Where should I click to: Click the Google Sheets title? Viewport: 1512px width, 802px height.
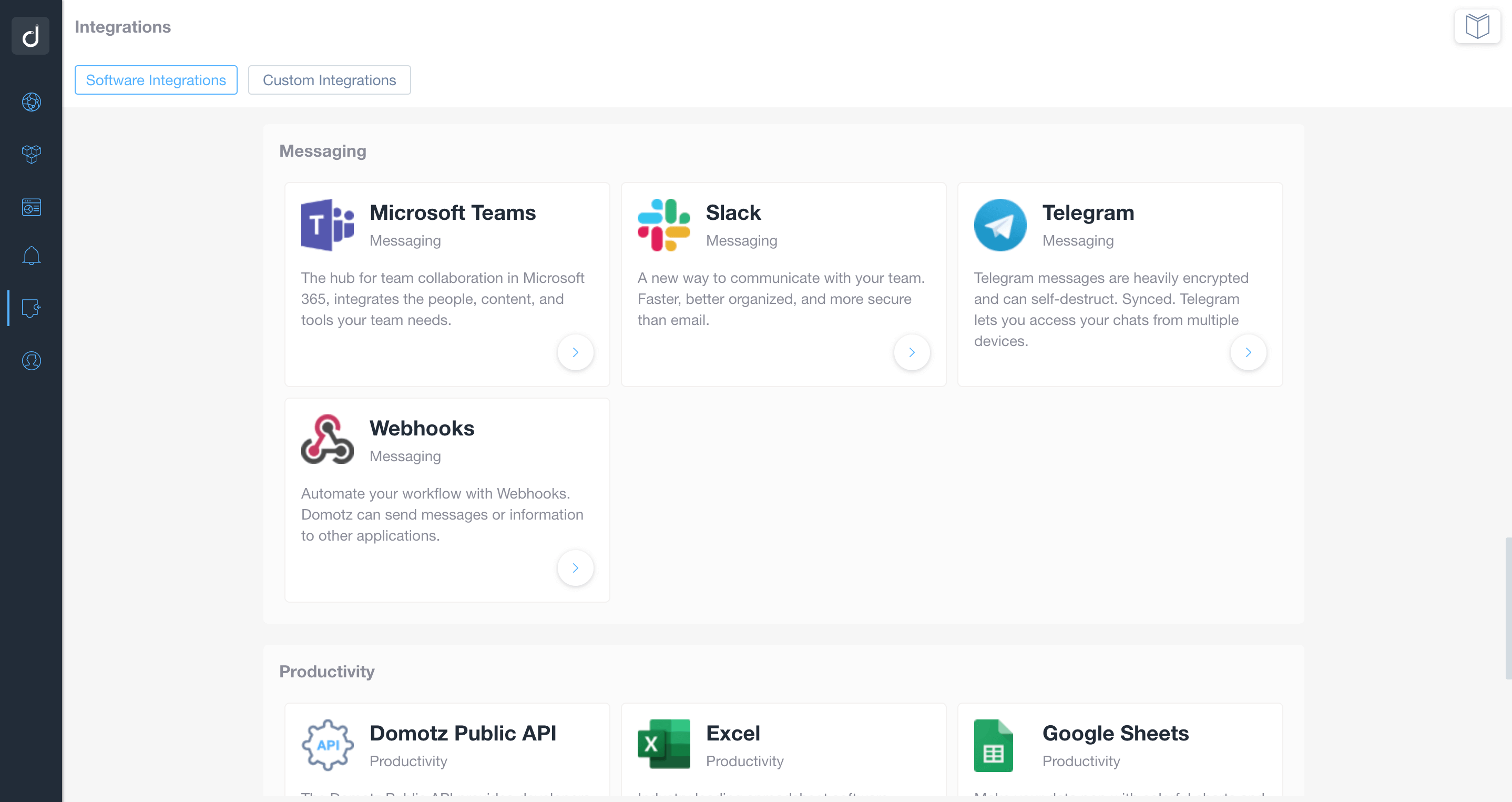point(1115,734)
